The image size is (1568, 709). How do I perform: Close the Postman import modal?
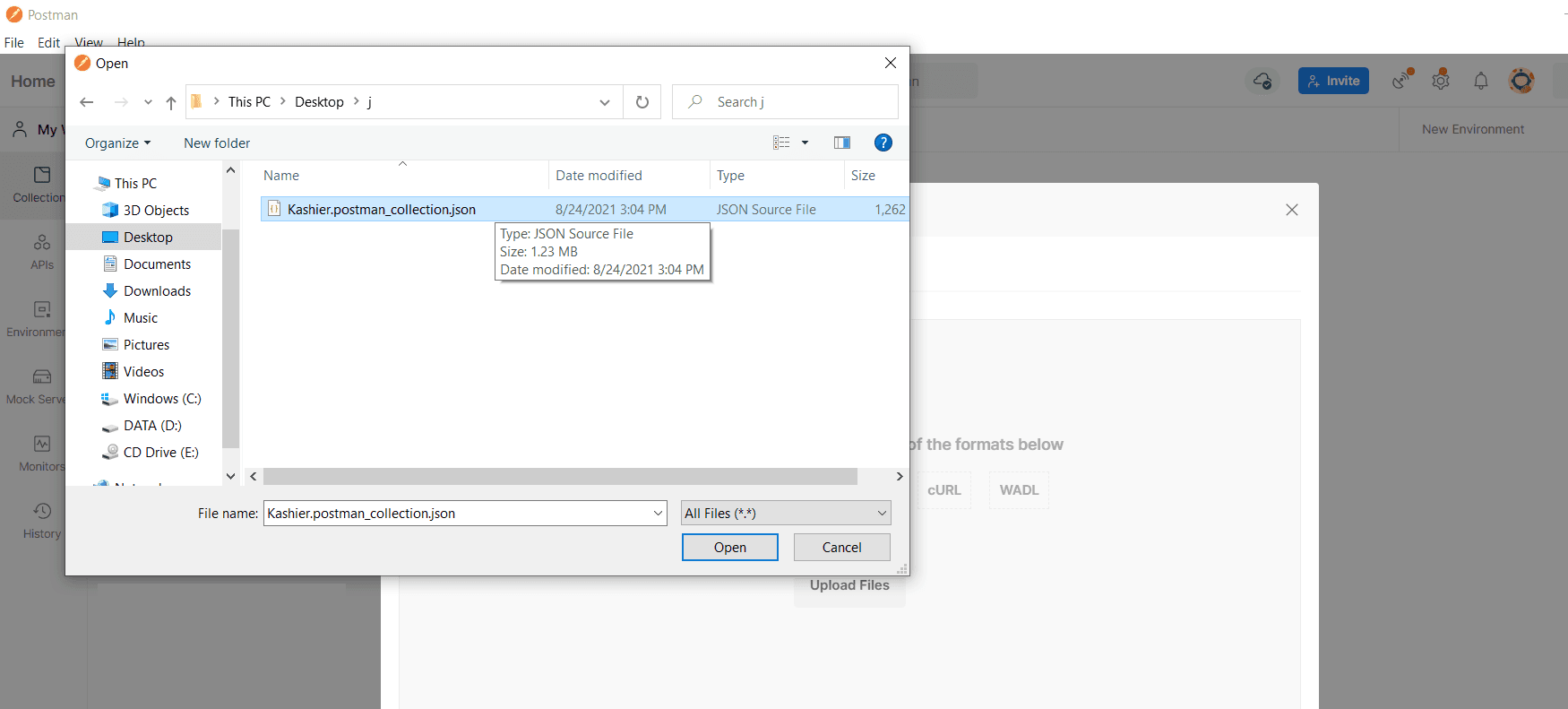click(1292, 210)
